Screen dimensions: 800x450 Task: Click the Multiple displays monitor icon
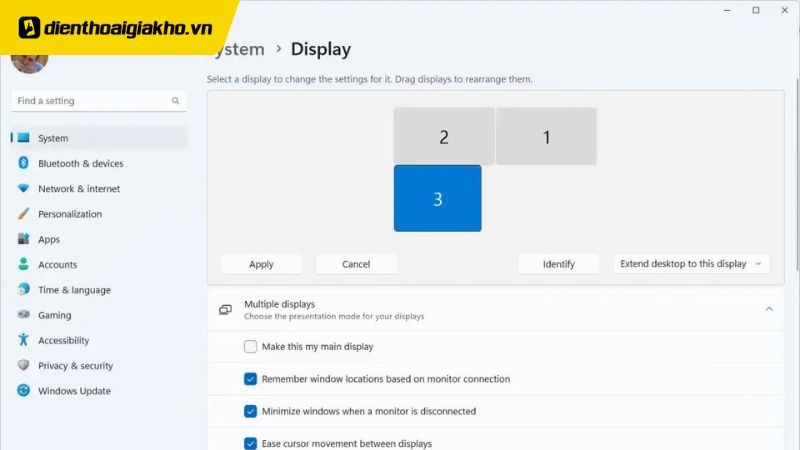point(225,310)
